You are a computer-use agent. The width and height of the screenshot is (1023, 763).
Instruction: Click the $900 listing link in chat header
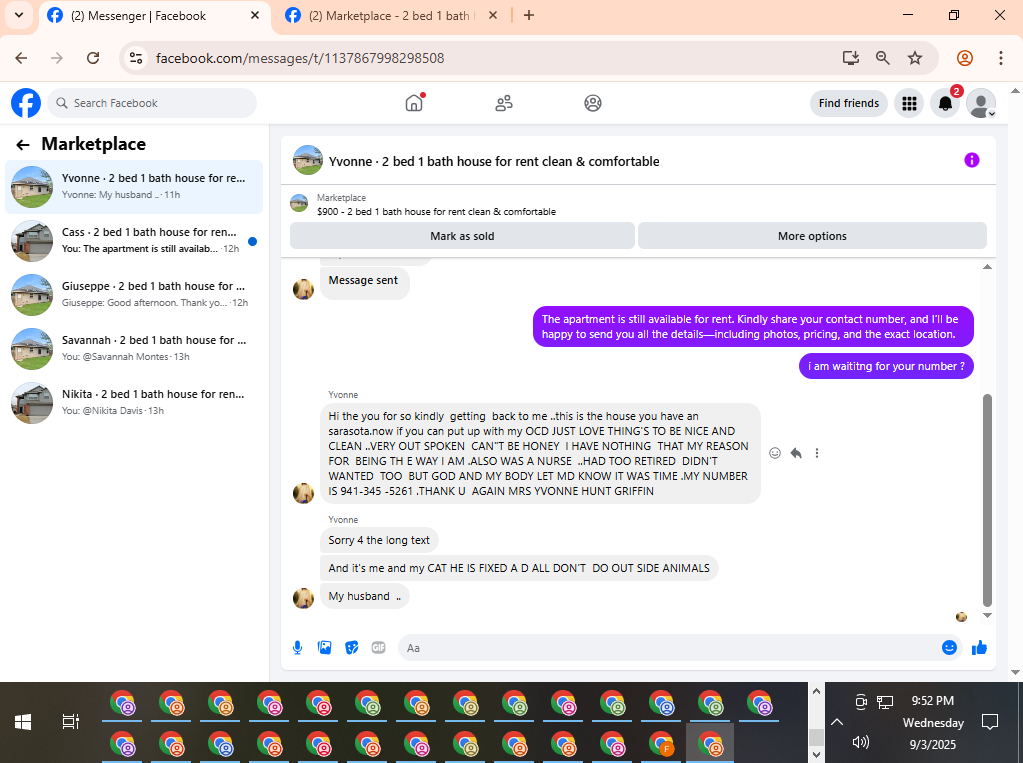point(436,211)
